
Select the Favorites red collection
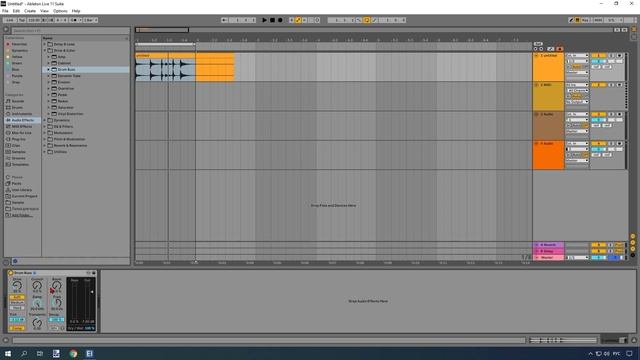point(19,44)
